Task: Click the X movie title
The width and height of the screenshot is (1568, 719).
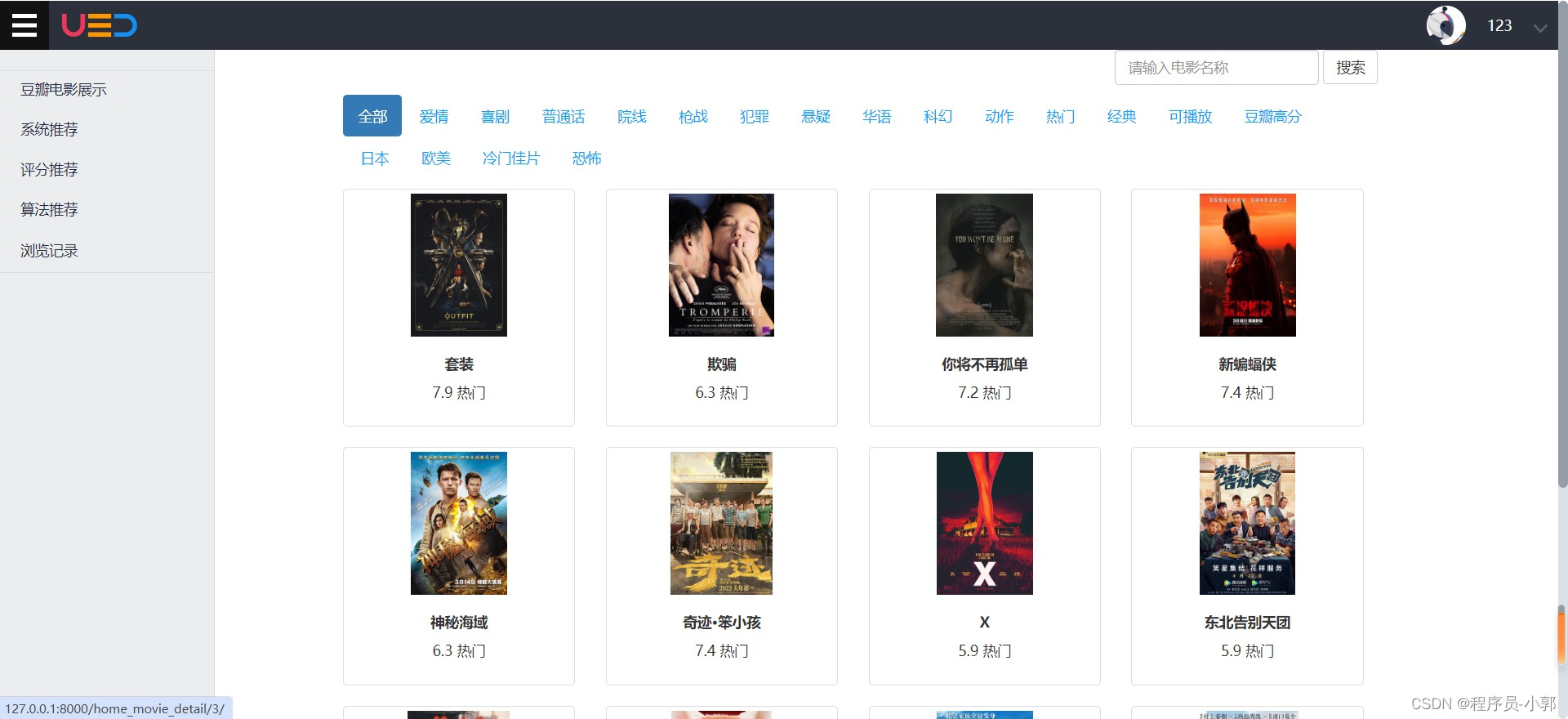Action: pyautogui.click(x=985, y=623)
